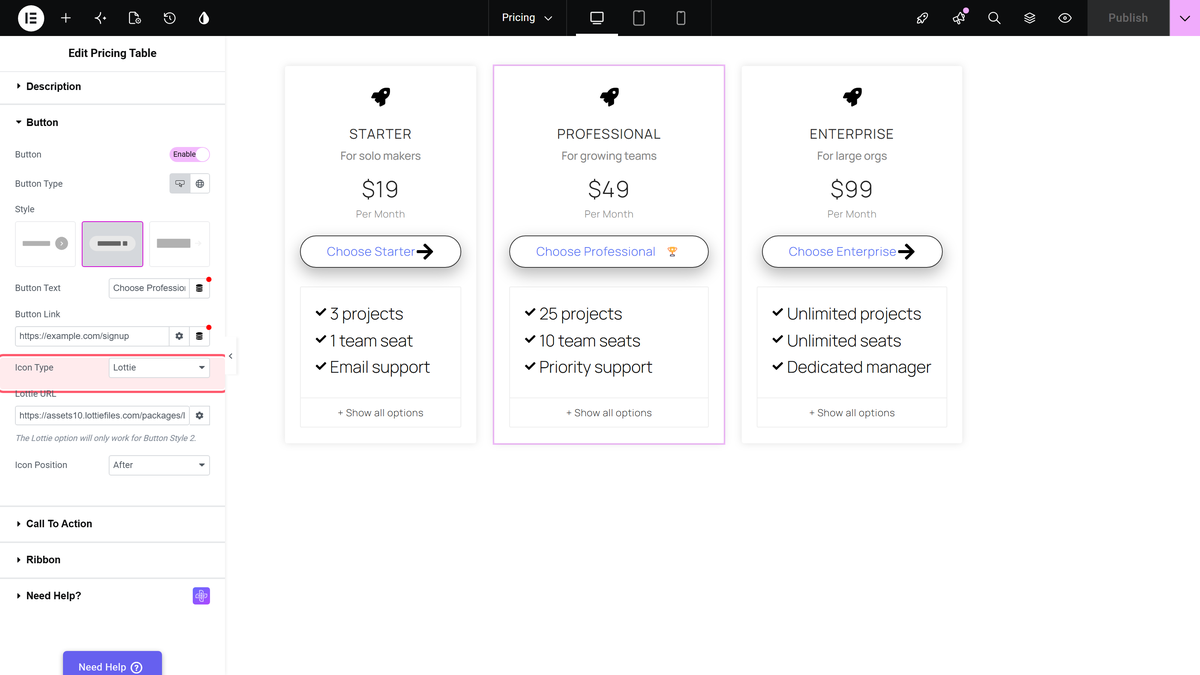Click the $49 price text
Viewport: 1200px width, 675px height.
tap(609, 189)
